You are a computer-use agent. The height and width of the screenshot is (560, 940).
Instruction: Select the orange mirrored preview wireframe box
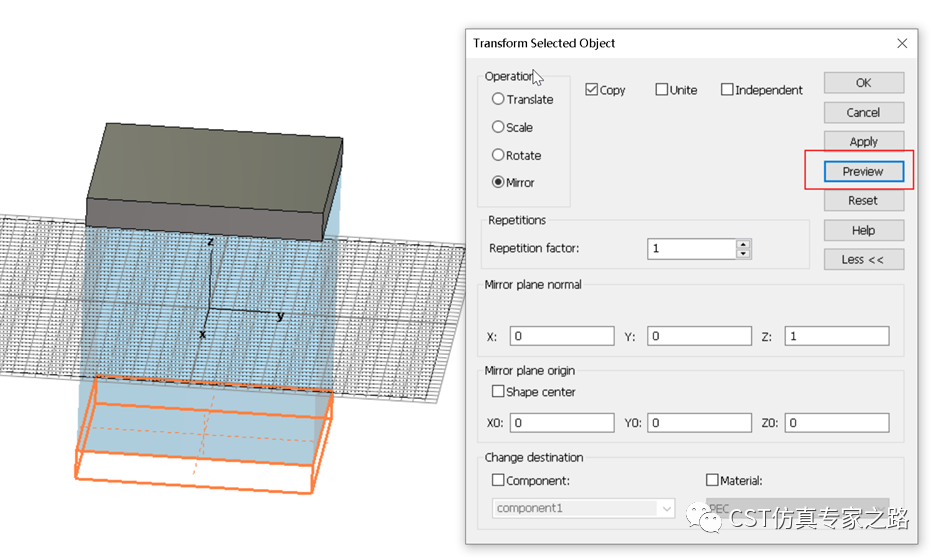point(203,436)
